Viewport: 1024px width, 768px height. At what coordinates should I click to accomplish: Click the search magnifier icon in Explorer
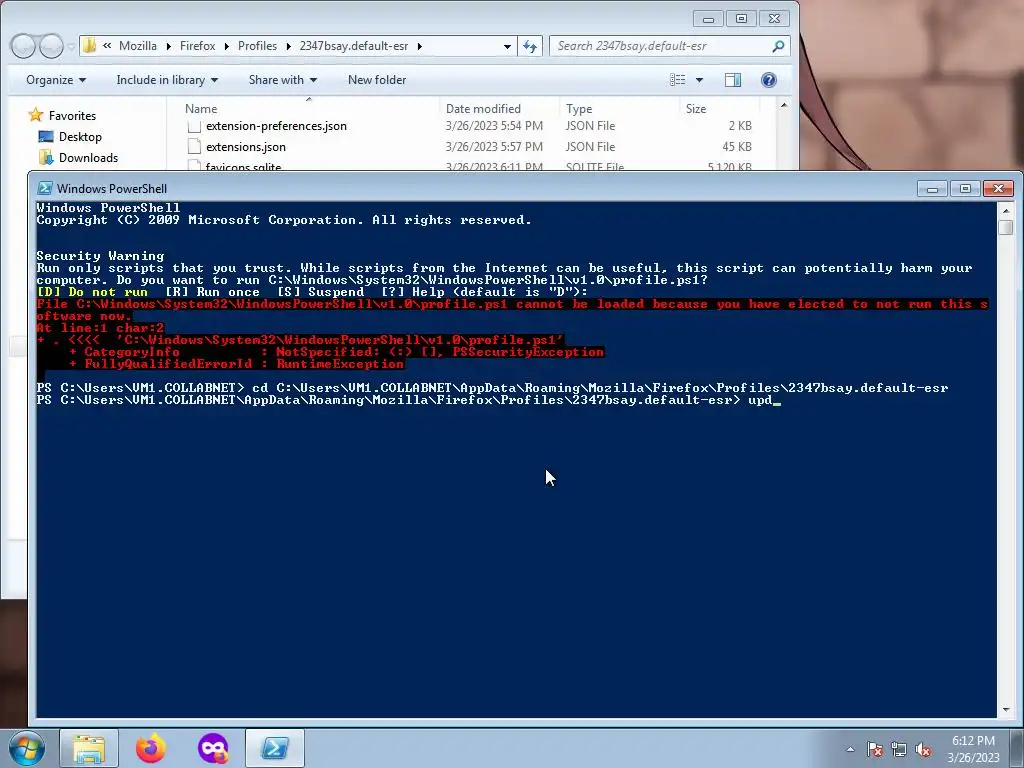778,46
